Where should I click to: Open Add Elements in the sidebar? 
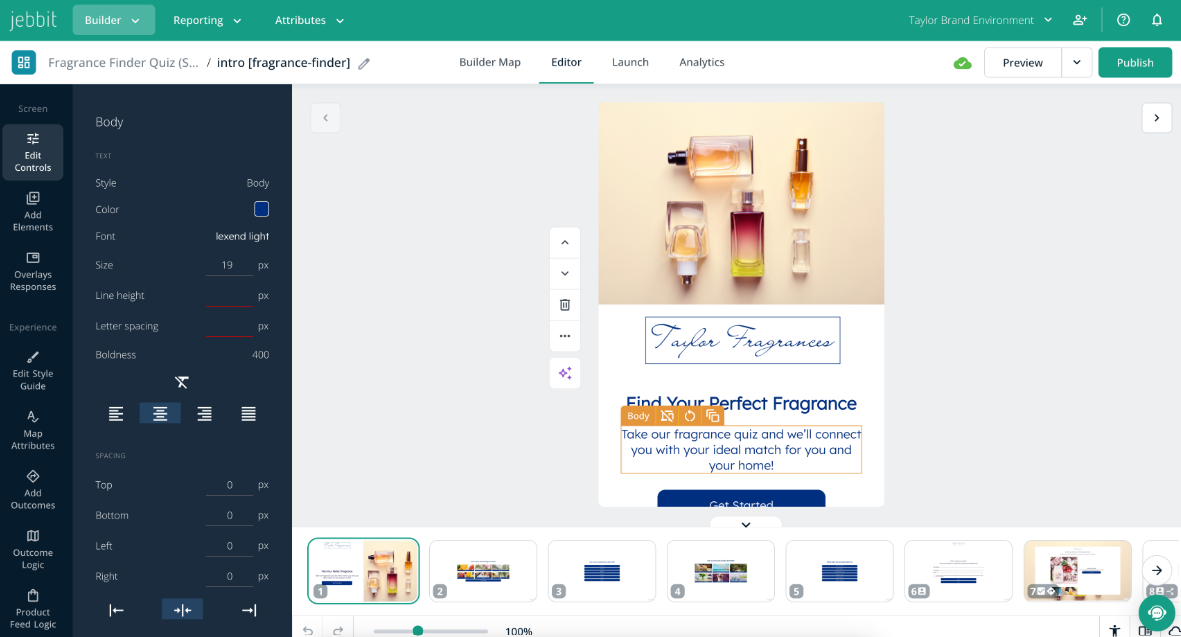32,212
